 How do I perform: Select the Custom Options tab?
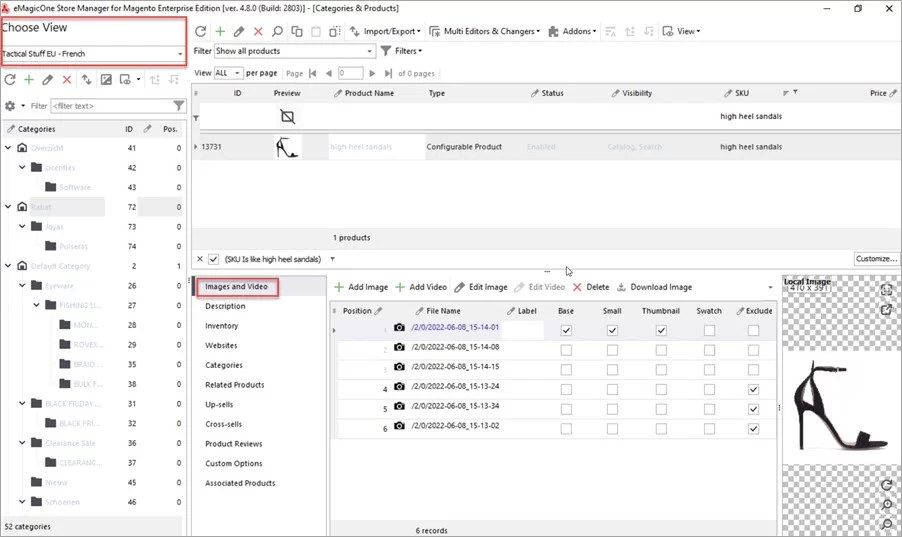click(234, 463)
